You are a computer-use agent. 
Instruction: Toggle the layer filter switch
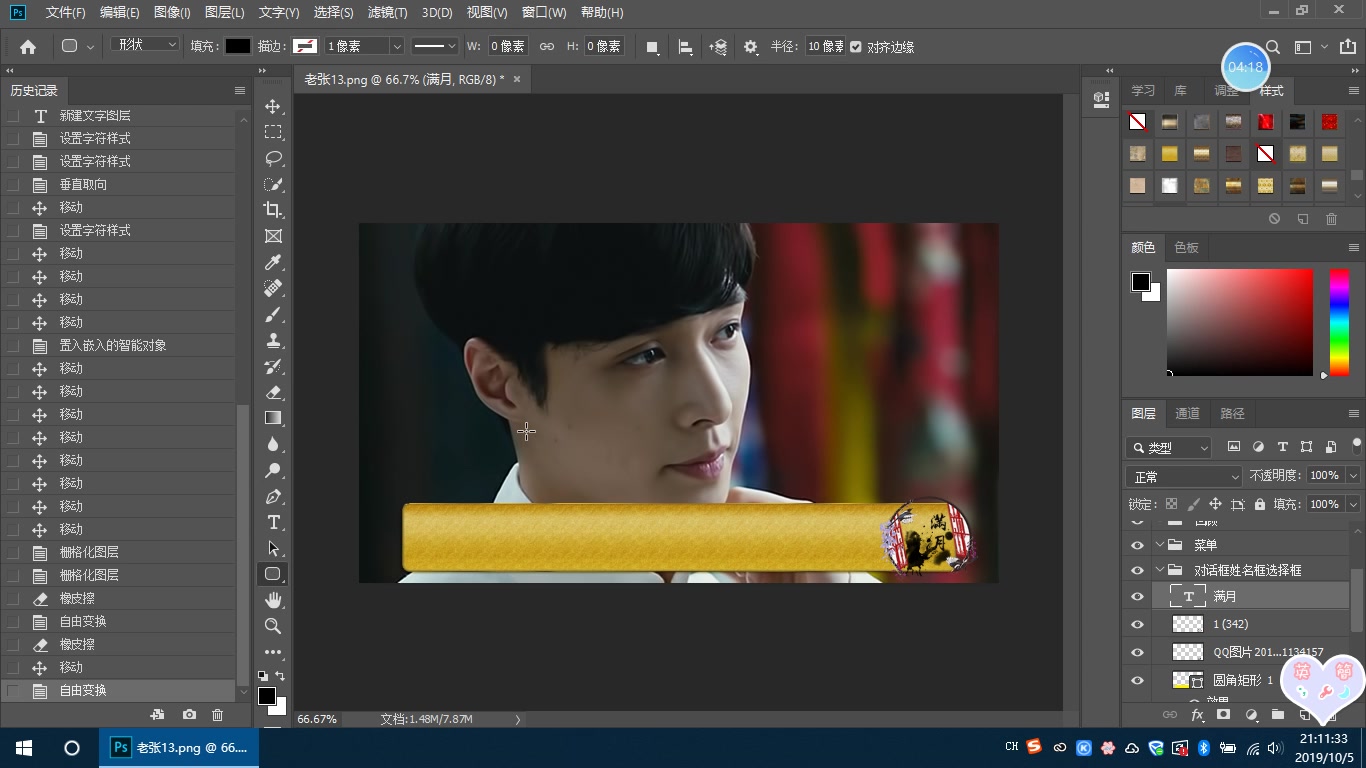(x=1357, y=445)
